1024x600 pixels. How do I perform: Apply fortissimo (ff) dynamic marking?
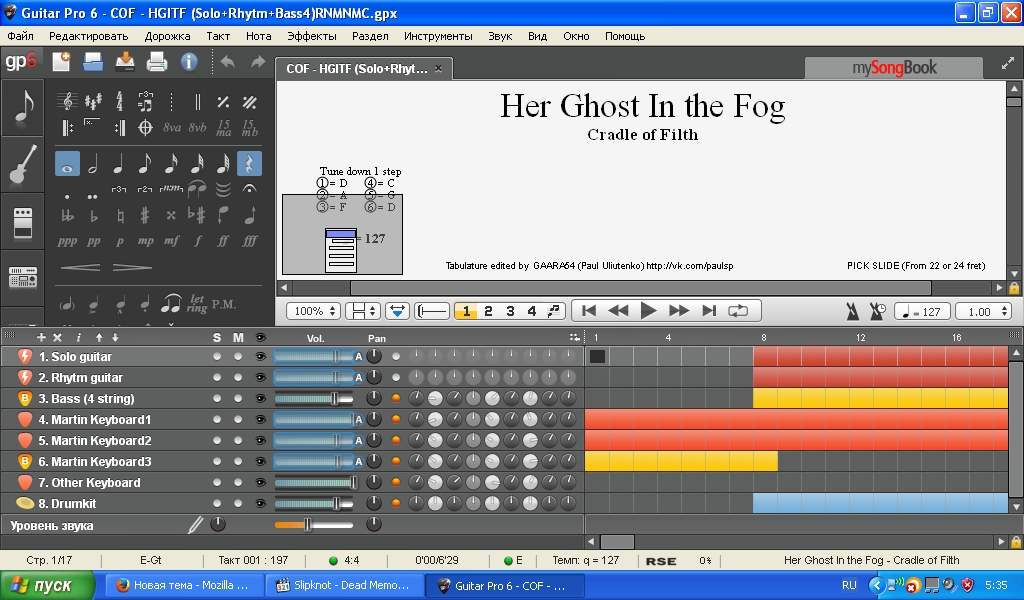[224, 241]
